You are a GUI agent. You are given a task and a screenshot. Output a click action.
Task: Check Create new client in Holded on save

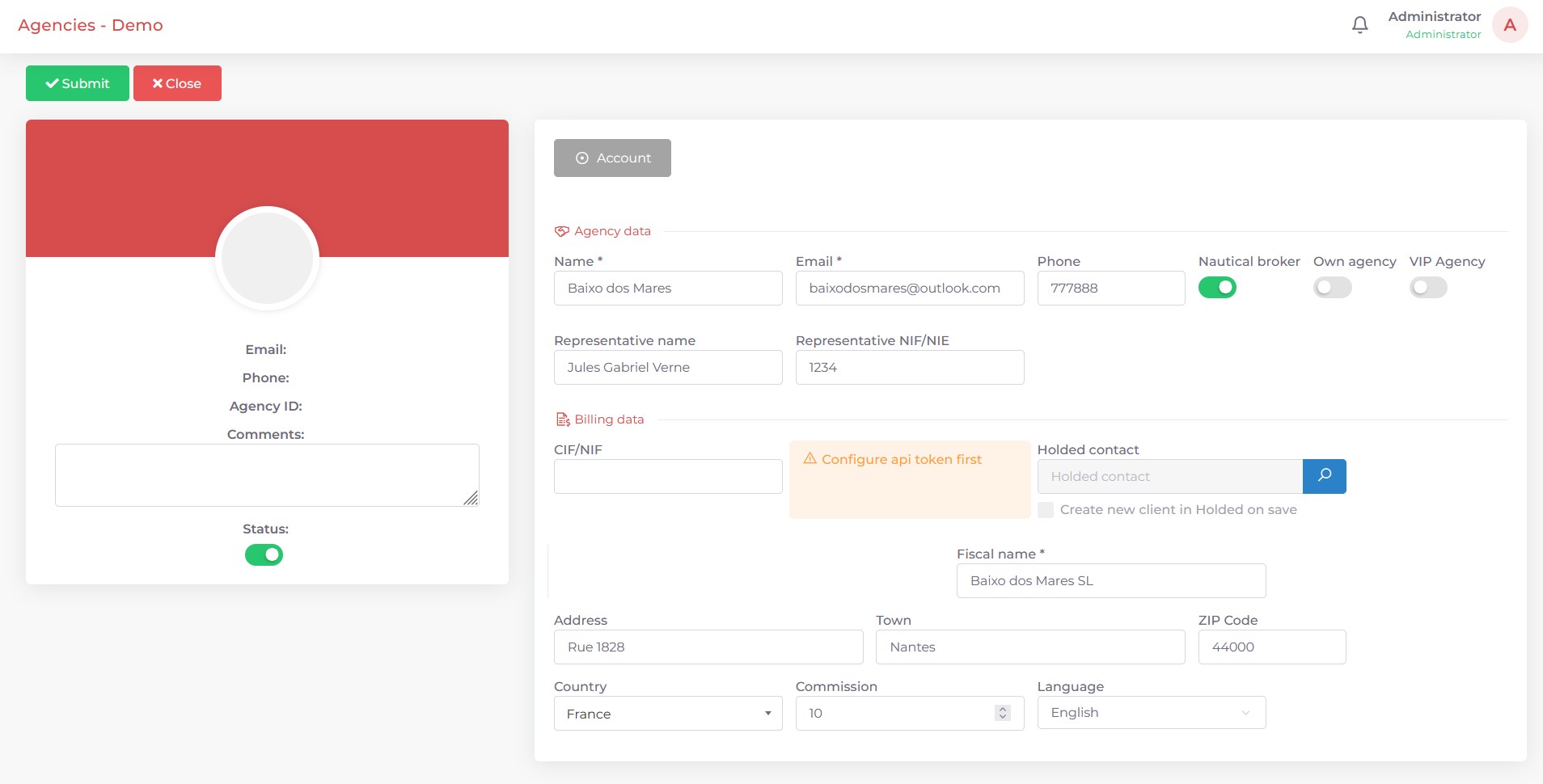click(1046, 510)
